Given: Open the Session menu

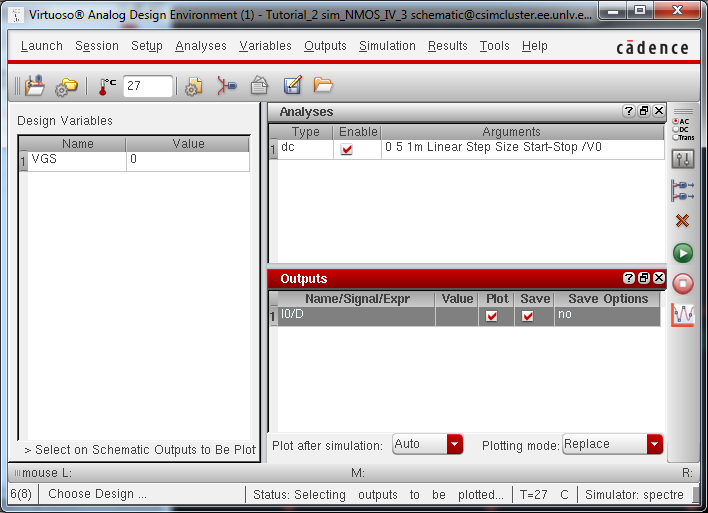Looking at the screenshot, I should (x=97, y=46).
